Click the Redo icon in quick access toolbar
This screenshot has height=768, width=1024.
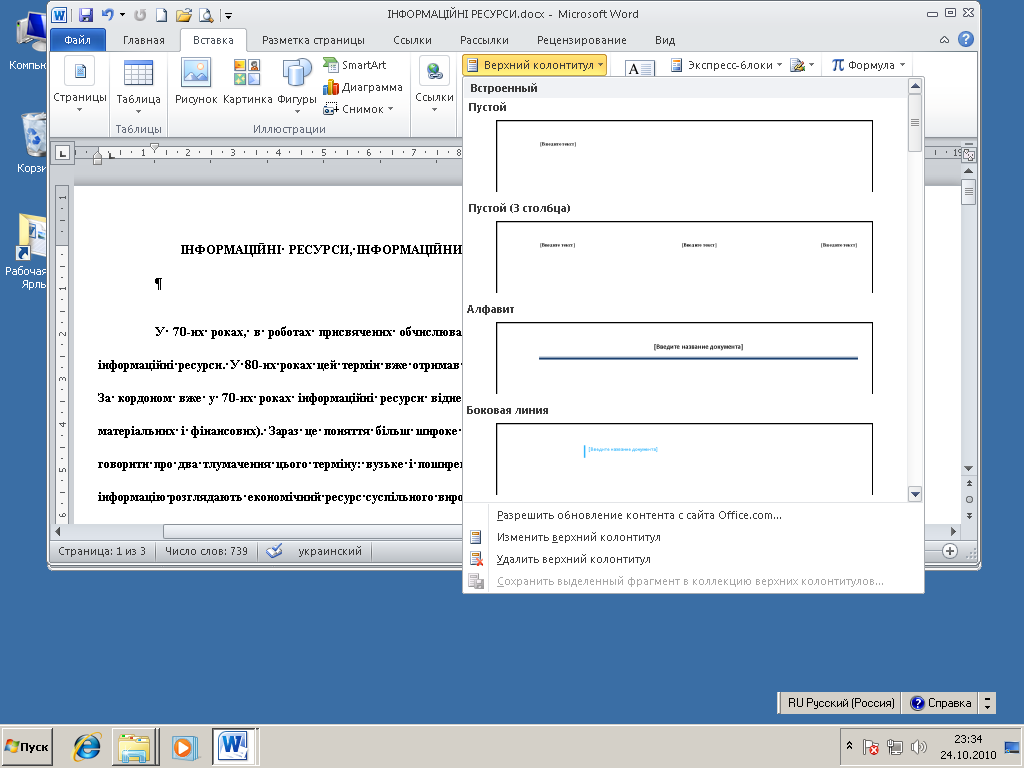tap(140, 14)
